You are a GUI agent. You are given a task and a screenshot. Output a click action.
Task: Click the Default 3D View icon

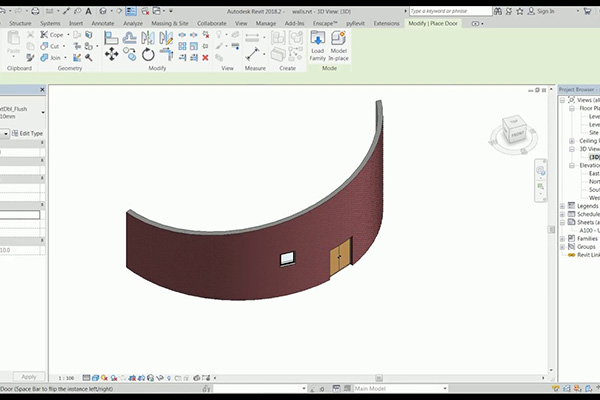(103, 11)
